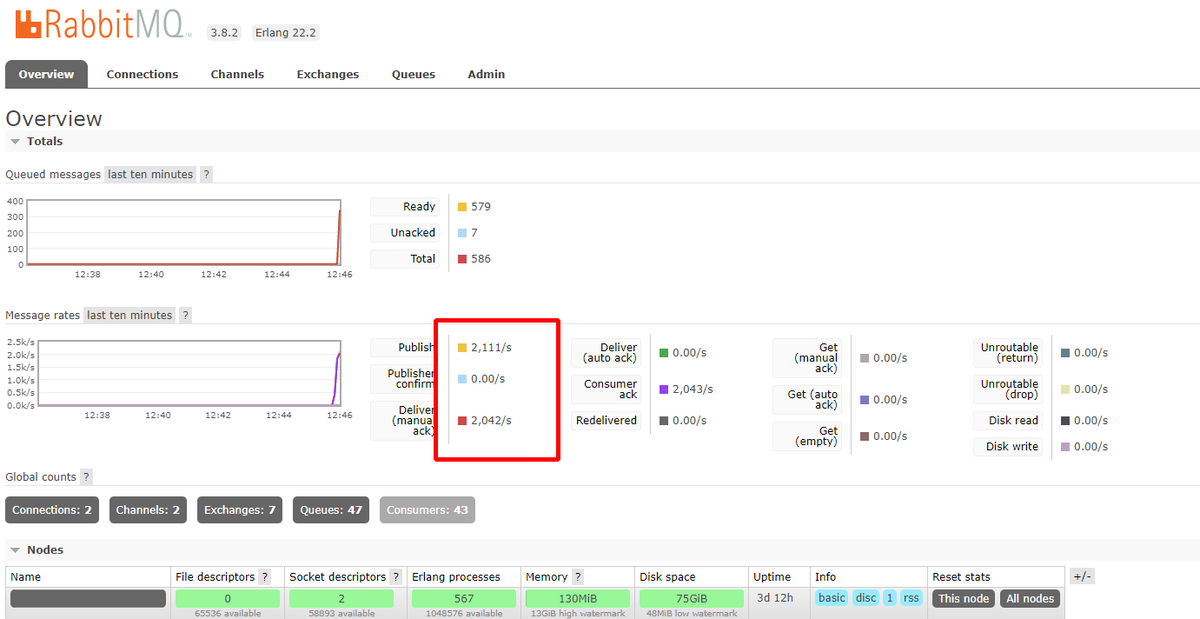Click the 567 Erlang processes value

coord(463,598)
